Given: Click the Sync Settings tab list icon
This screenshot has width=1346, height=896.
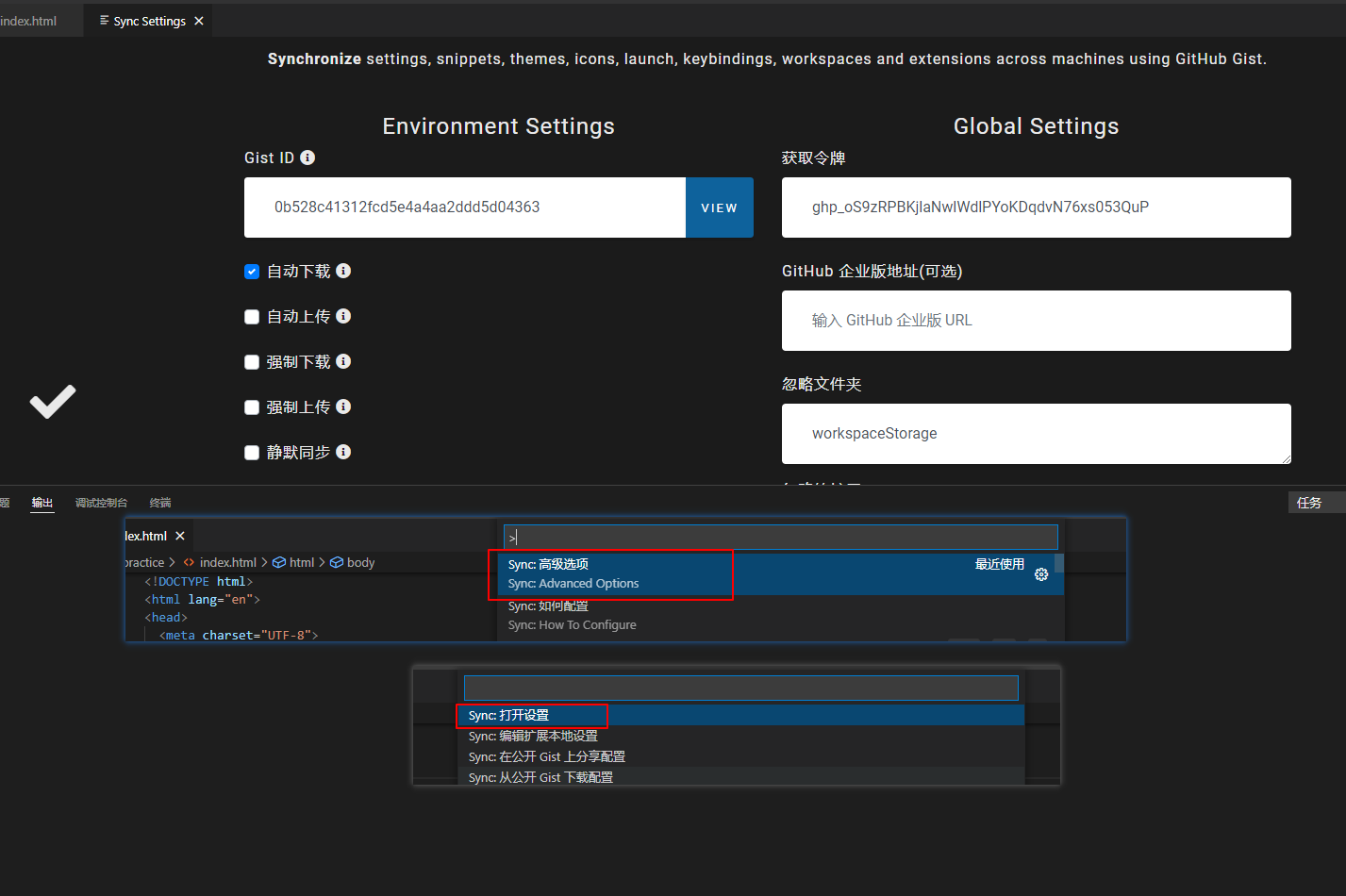Looking at the screenshot, I should (104, 21).
